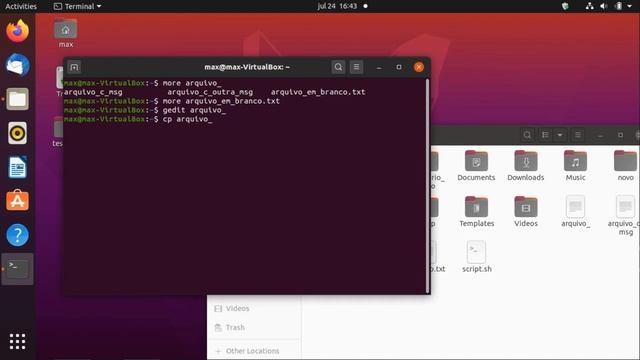Open the clock and calendar panel
This screenshot has height=360, width=640.
[x=337, y=6]
